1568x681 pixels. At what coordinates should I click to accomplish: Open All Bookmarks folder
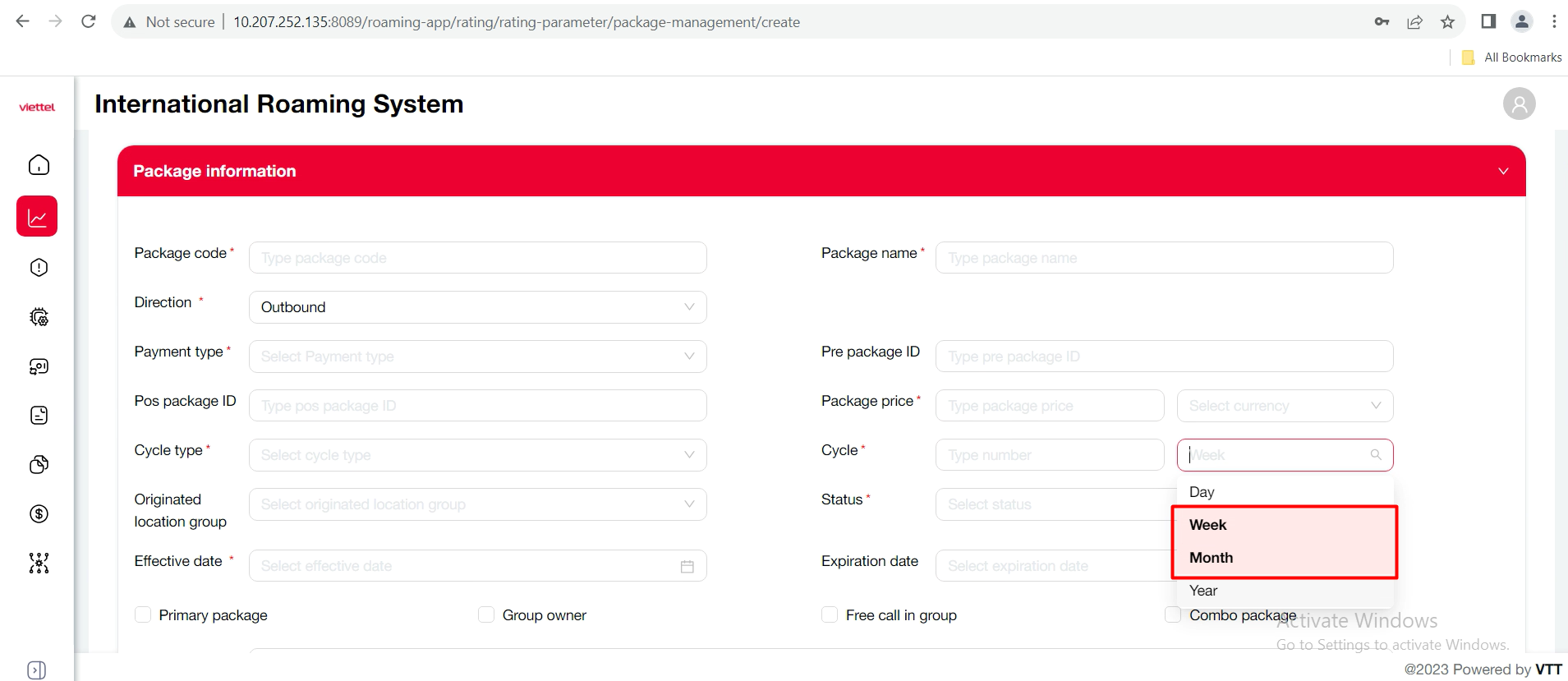pyautogui.click(x=1512, y=58)
